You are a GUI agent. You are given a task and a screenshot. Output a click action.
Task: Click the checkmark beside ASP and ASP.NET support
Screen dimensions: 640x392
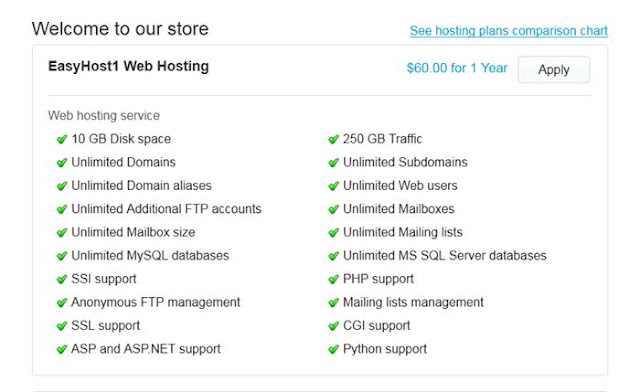click(62, 349)
